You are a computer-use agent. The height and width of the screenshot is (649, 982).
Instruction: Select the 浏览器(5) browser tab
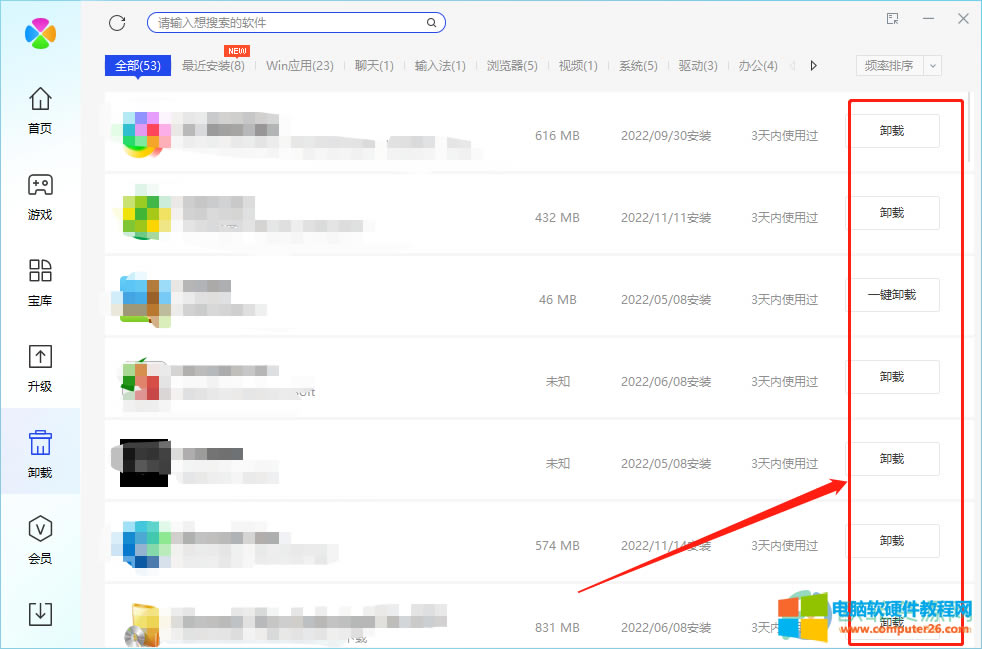tap(512, 65)
